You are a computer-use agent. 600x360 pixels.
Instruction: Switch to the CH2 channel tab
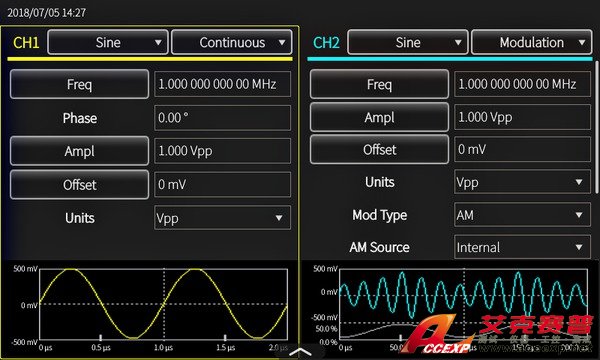(x=326, y=42)
